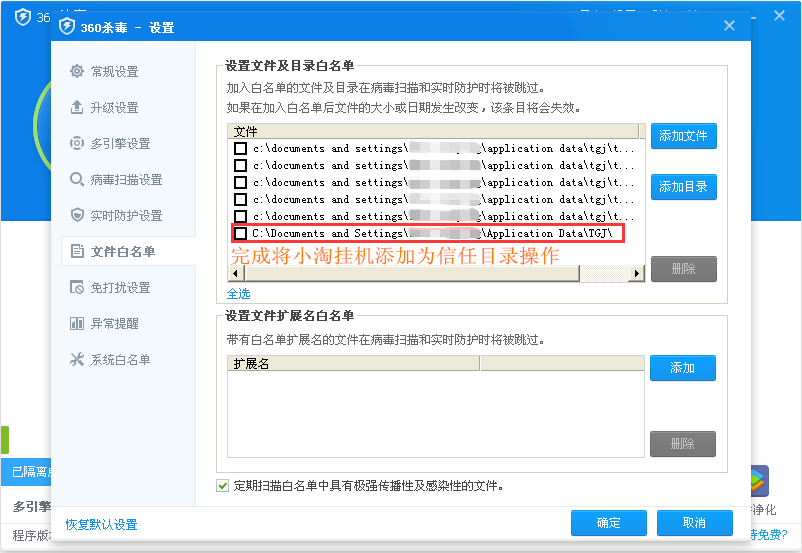
Task: Open the 系统白名单 tools icon
Action: click(x=77, y=359)
